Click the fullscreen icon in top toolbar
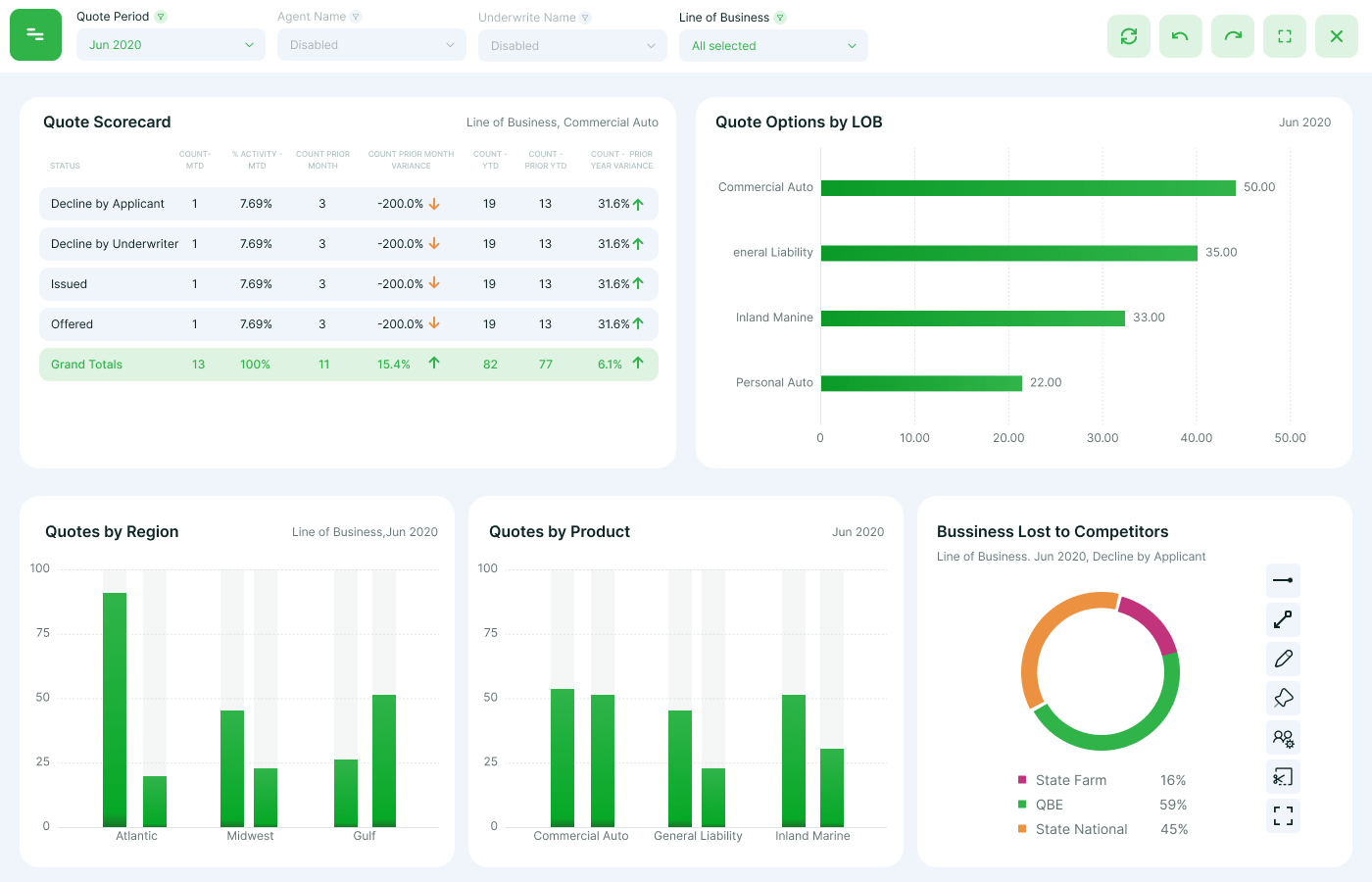 coord(1285,36)
